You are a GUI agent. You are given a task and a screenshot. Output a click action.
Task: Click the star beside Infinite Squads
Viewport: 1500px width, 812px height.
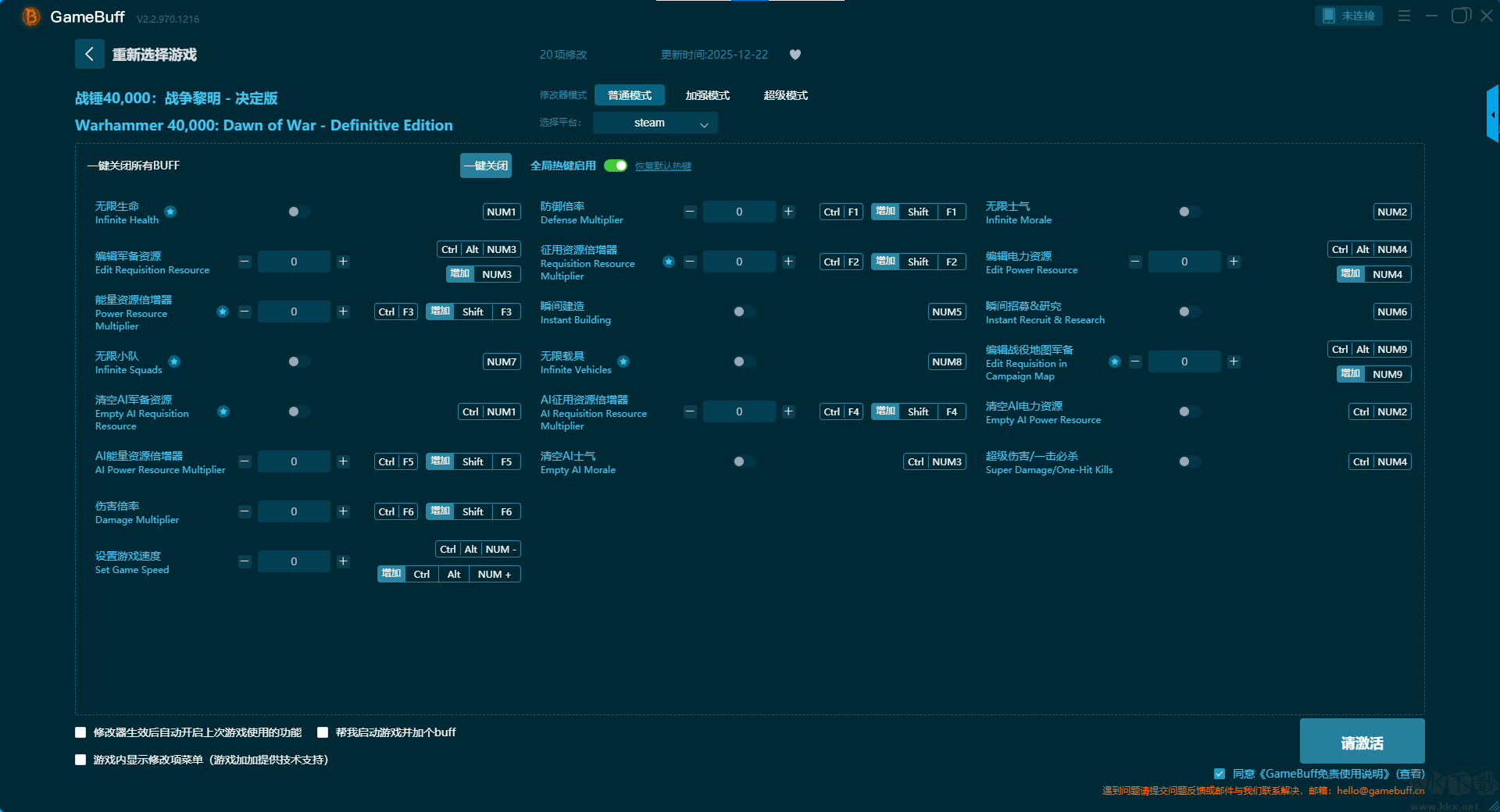point(174,361)
